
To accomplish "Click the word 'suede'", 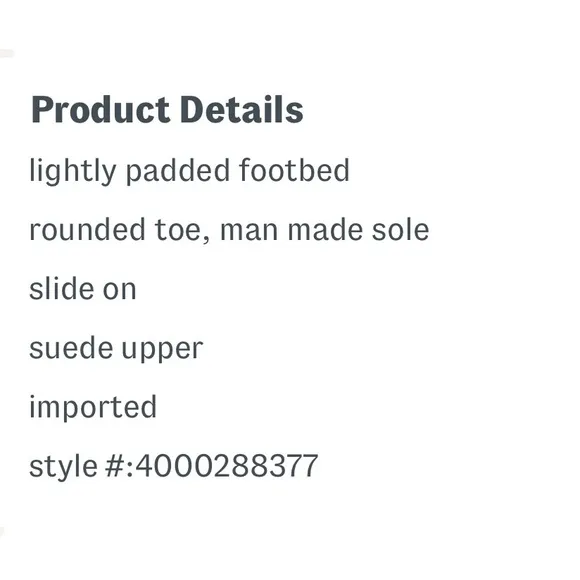I will pyautogui.click(x=71, y=348).
